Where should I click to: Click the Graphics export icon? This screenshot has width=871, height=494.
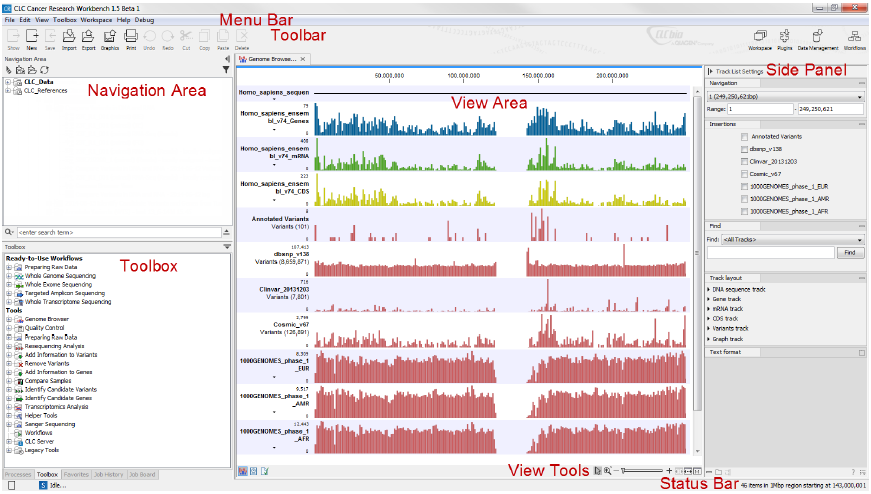point(109,37)
